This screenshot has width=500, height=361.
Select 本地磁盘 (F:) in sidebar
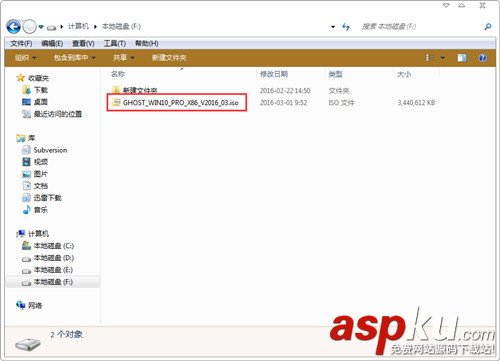point(53,282)
